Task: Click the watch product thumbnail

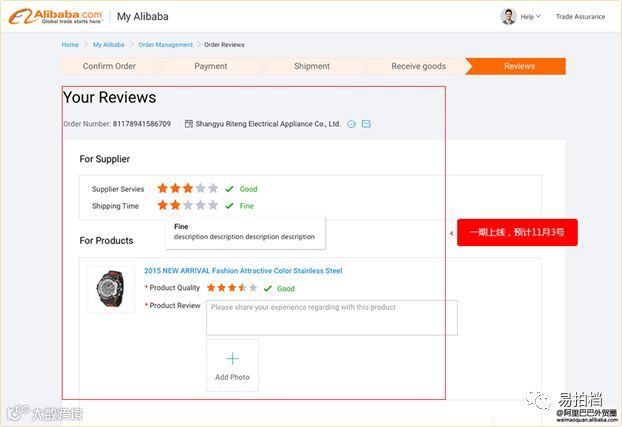Action: coord(111,289)
